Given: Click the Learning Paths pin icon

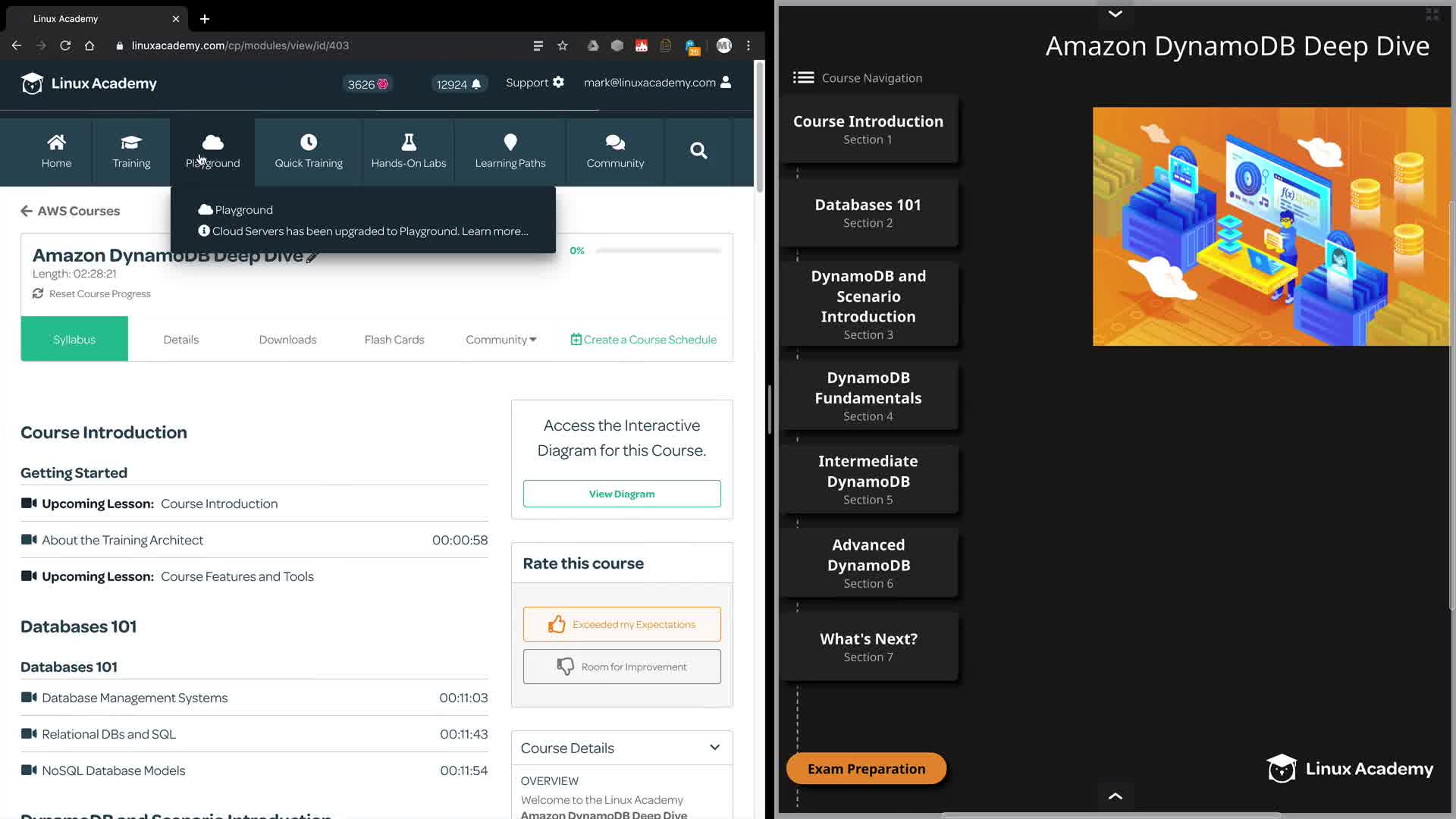Looking at the screenshot, I should [x=510, y=143].
